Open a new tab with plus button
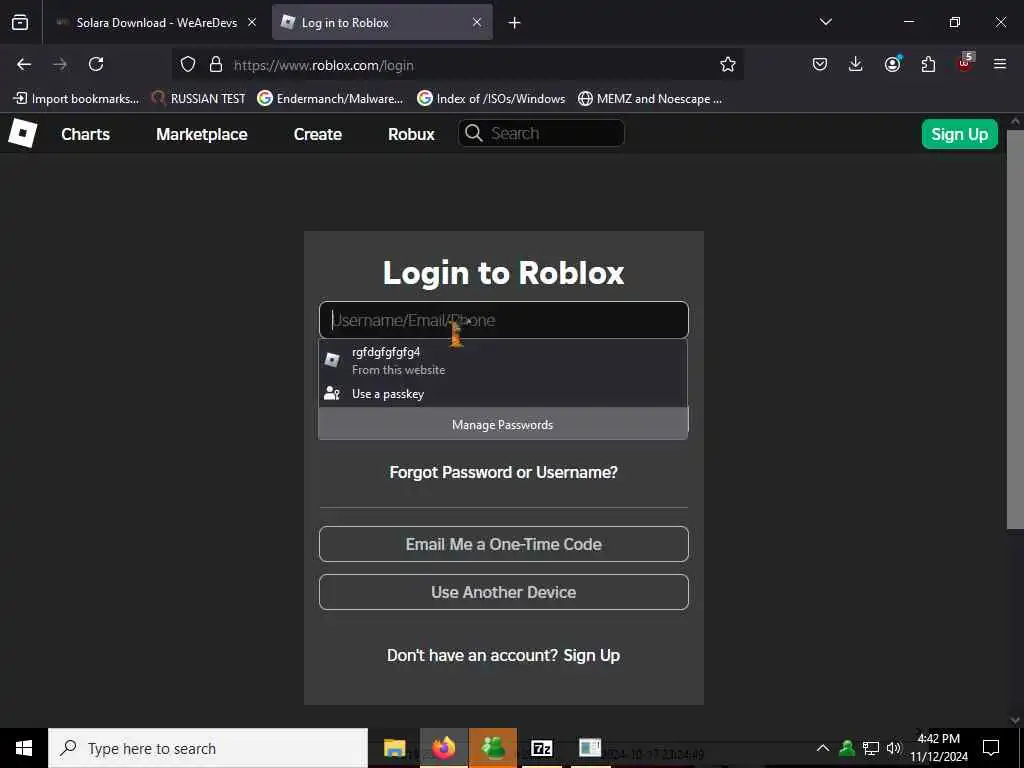This screenshot has height=768, width=1024. [515, 23]
